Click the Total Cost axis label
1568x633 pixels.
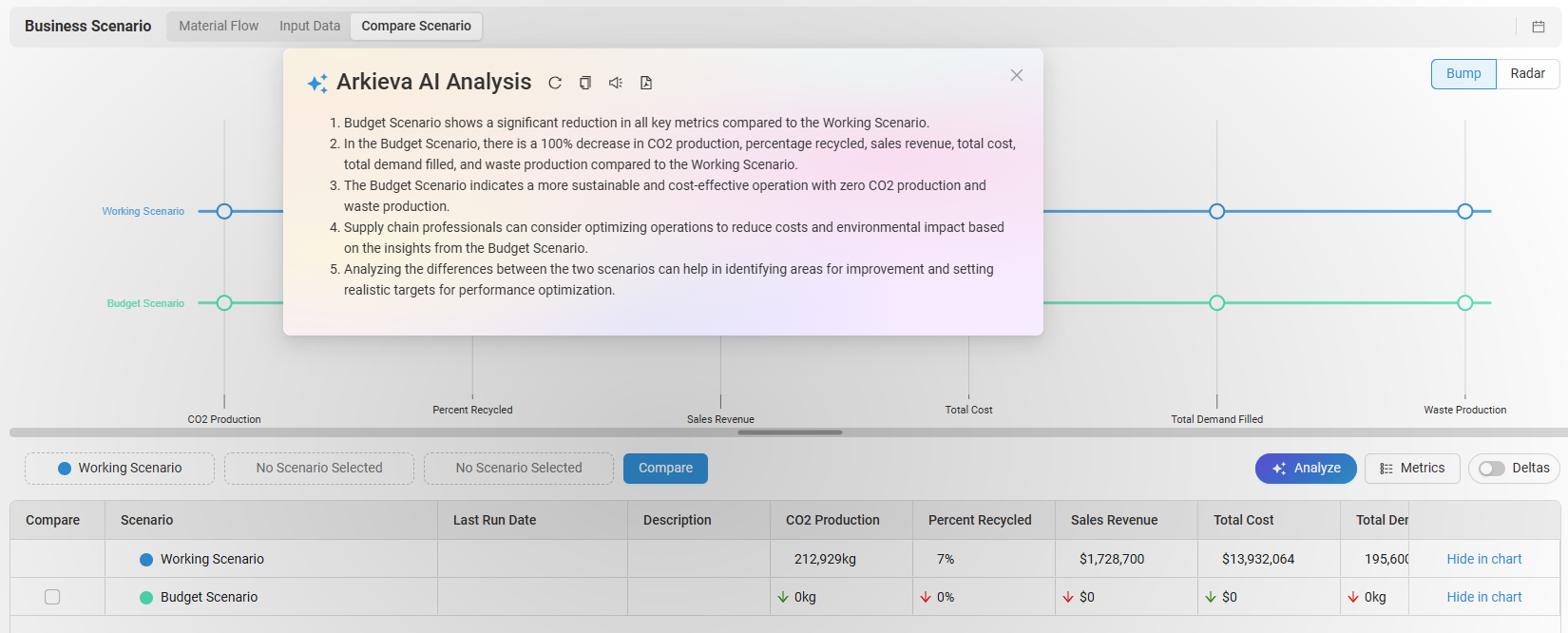click(x=968, y=410)
